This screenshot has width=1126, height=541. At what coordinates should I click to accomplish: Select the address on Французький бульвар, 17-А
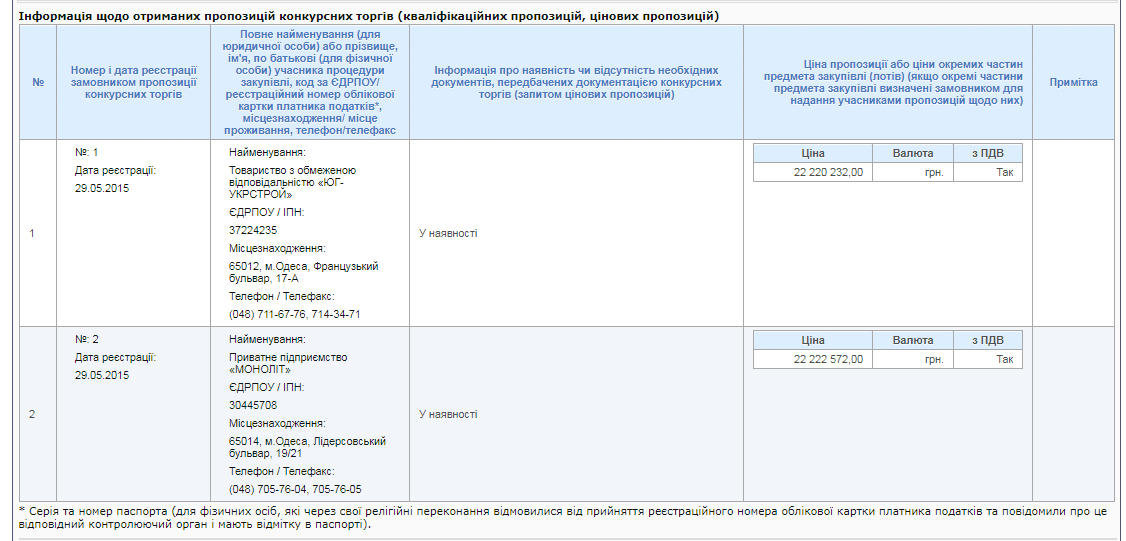click(303, 272)
